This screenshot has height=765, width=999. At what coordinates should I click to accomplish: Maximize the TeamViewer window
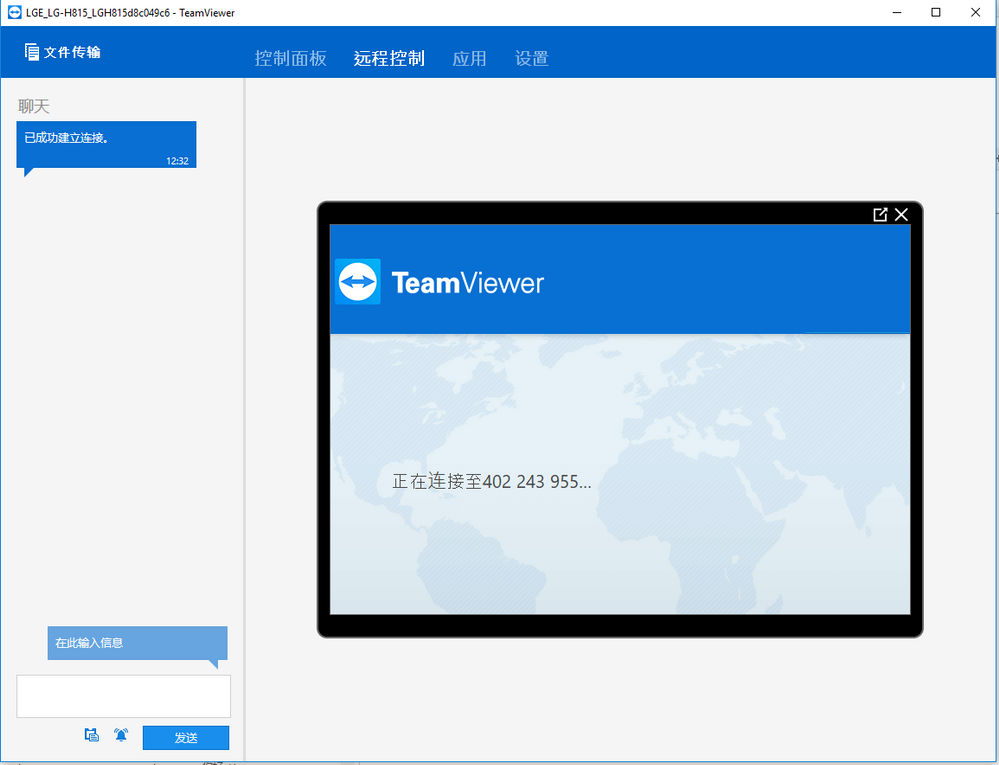coord(936,13)
